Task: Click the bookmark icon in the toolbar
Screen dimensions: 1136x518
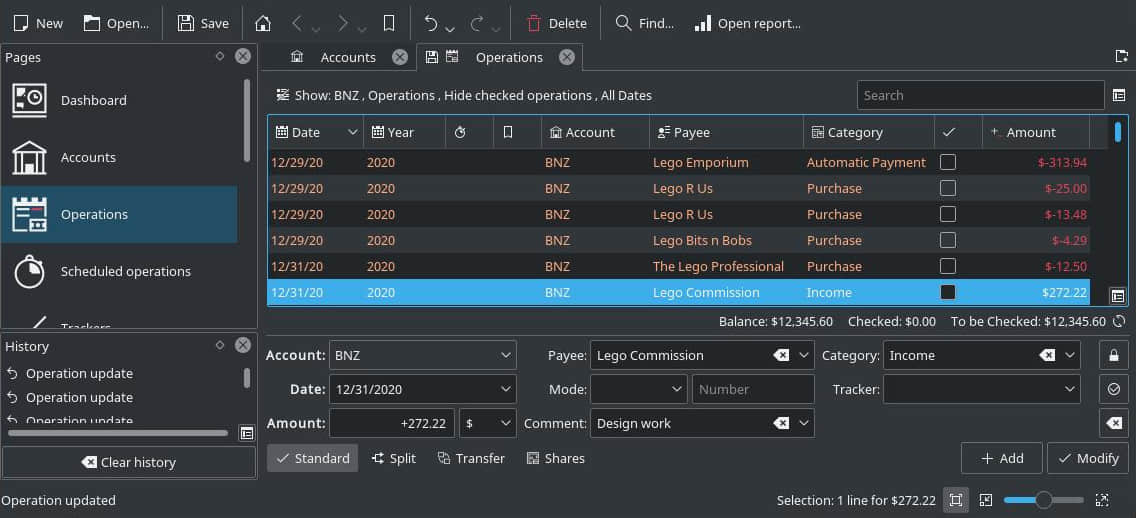Action: pos(389,23)
